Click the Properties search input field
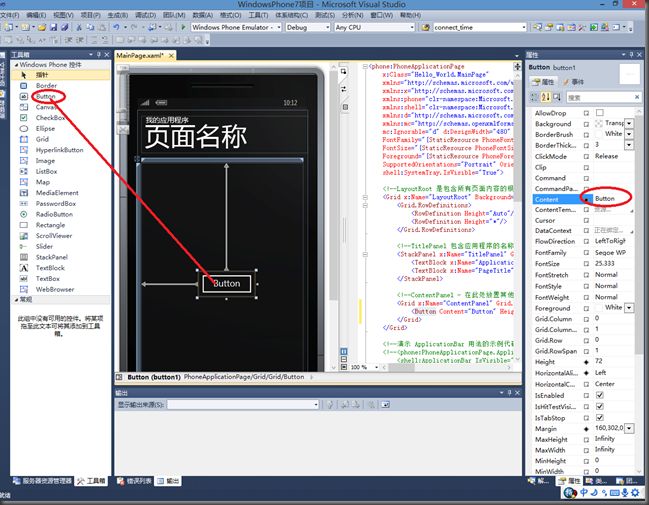Viewport: 649px width, 505px height. (x=599, y=97)
